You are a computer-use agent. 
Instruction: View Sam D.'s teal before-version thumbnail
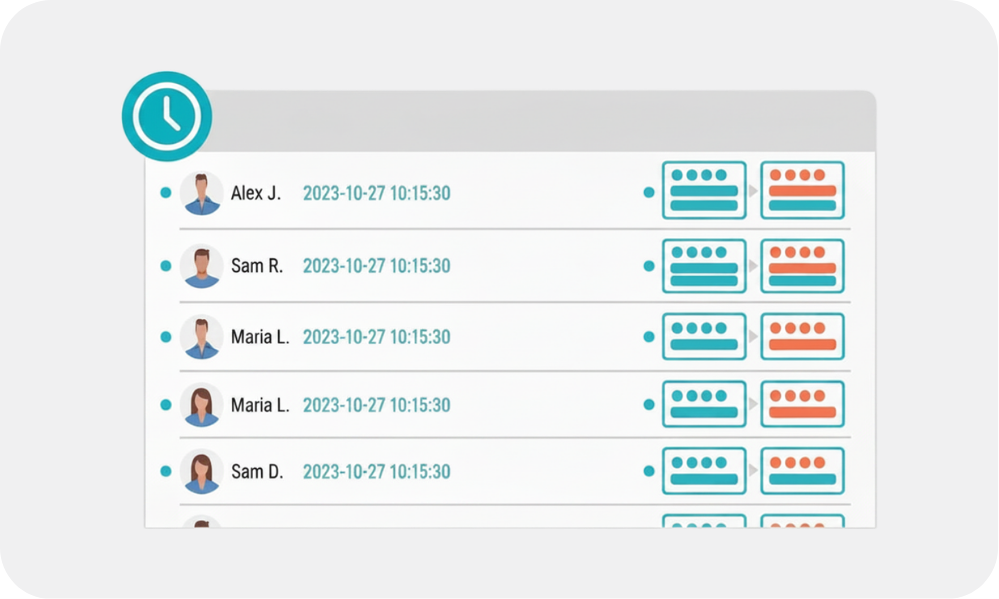click(x=704, y=471)
